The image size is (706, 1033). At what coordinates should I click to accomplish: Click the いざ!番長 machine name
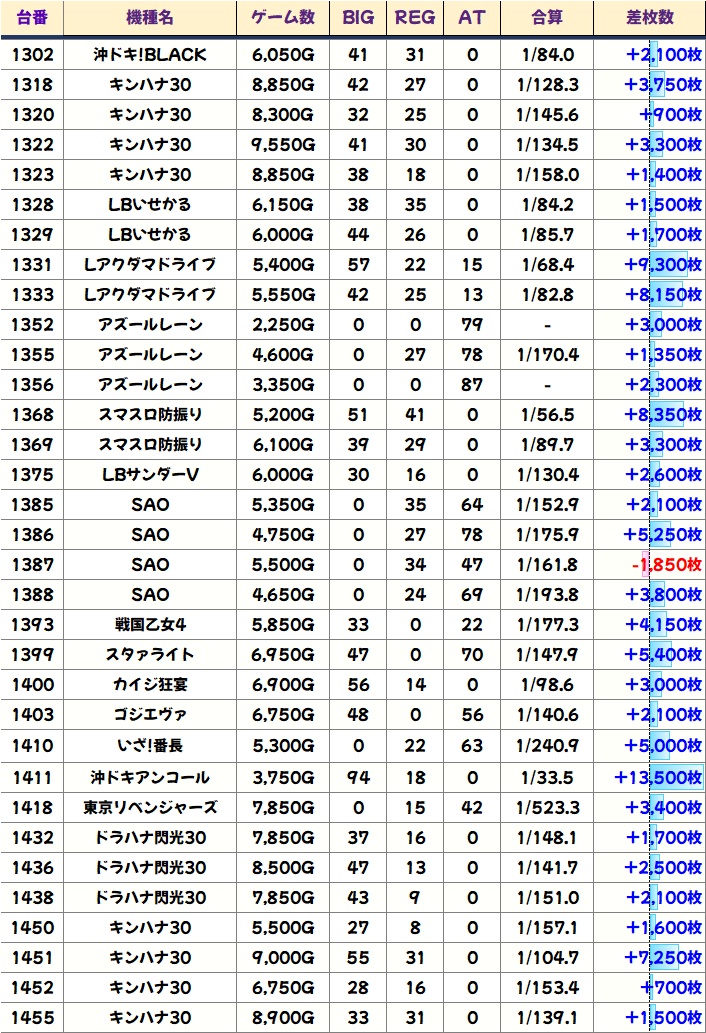point(149,745)
